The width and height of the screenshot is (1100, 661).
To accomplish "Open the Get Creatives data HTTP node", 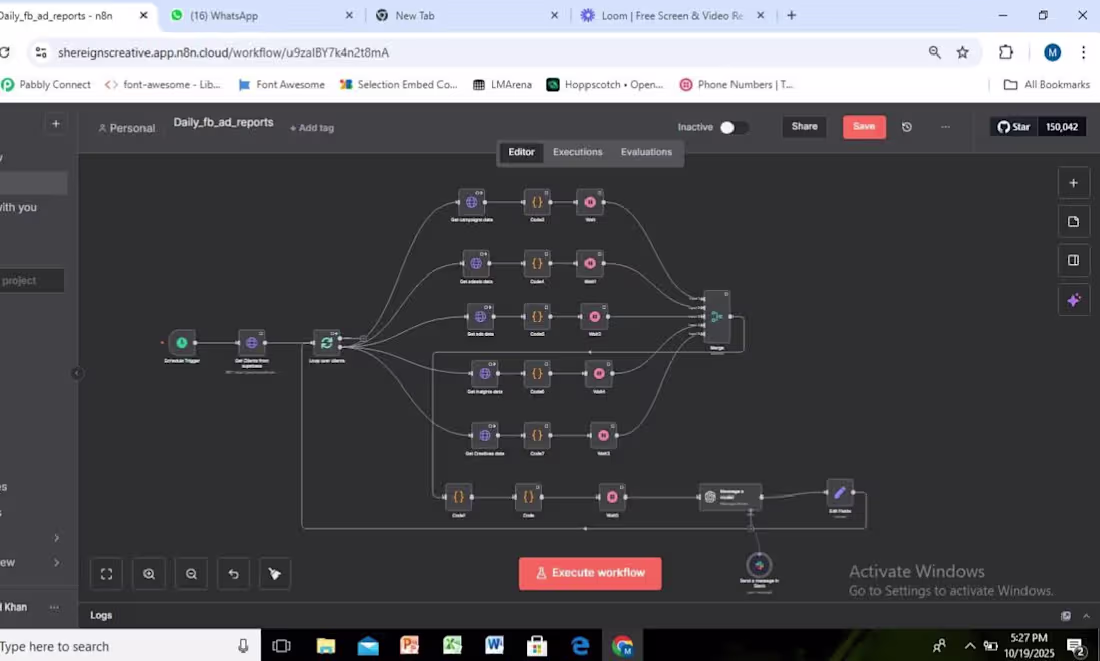I will pyautogui.click(x=484, y=435).
